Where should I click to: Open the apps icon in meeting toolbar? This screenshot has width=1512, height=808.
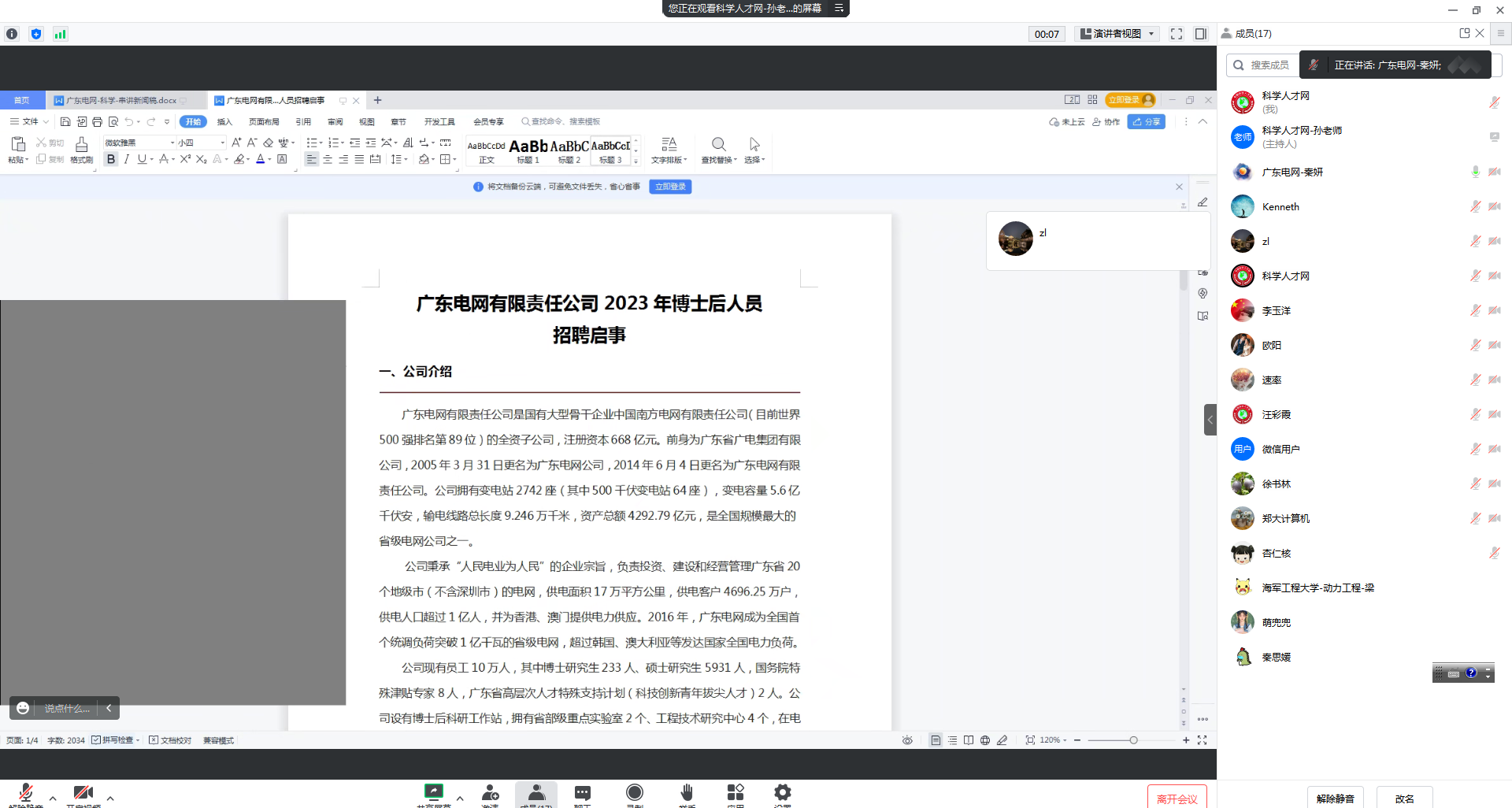point(736,794)
